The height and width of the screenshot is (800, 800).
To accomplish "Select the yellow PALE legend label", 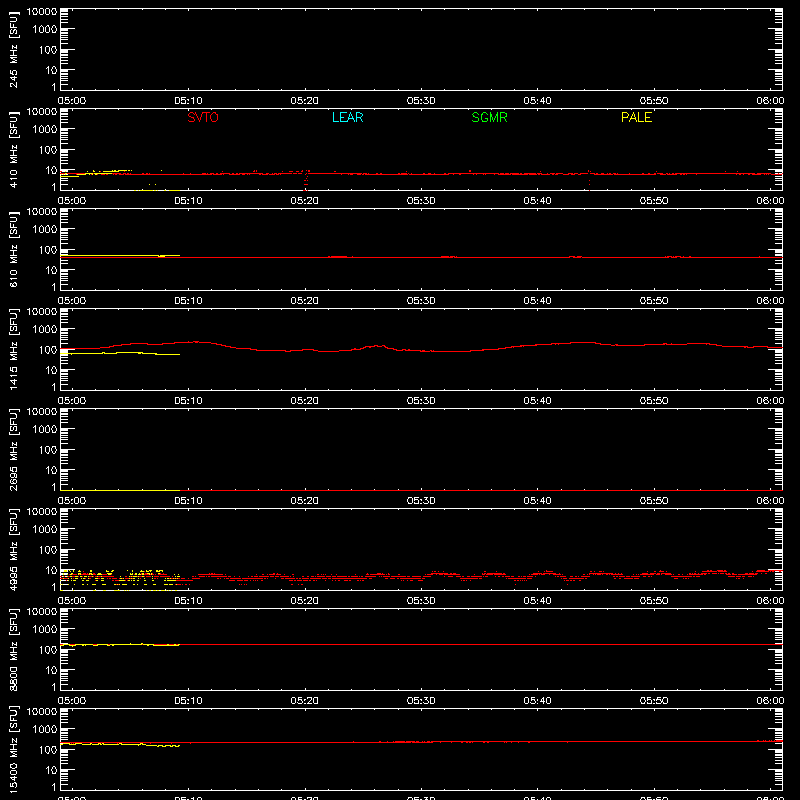I will 636,117.
